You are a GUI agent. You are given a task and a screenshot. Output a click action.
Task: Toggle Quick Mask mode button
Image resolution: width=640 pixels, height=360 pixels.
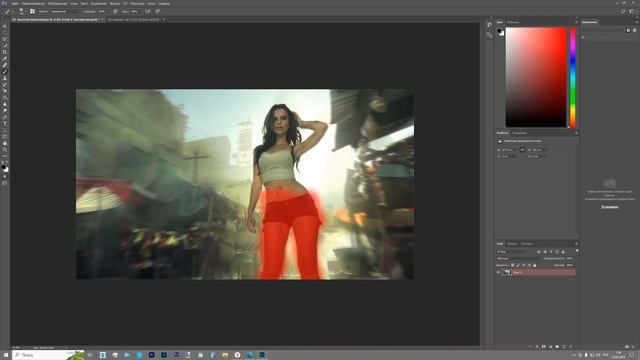pos(5,176)
